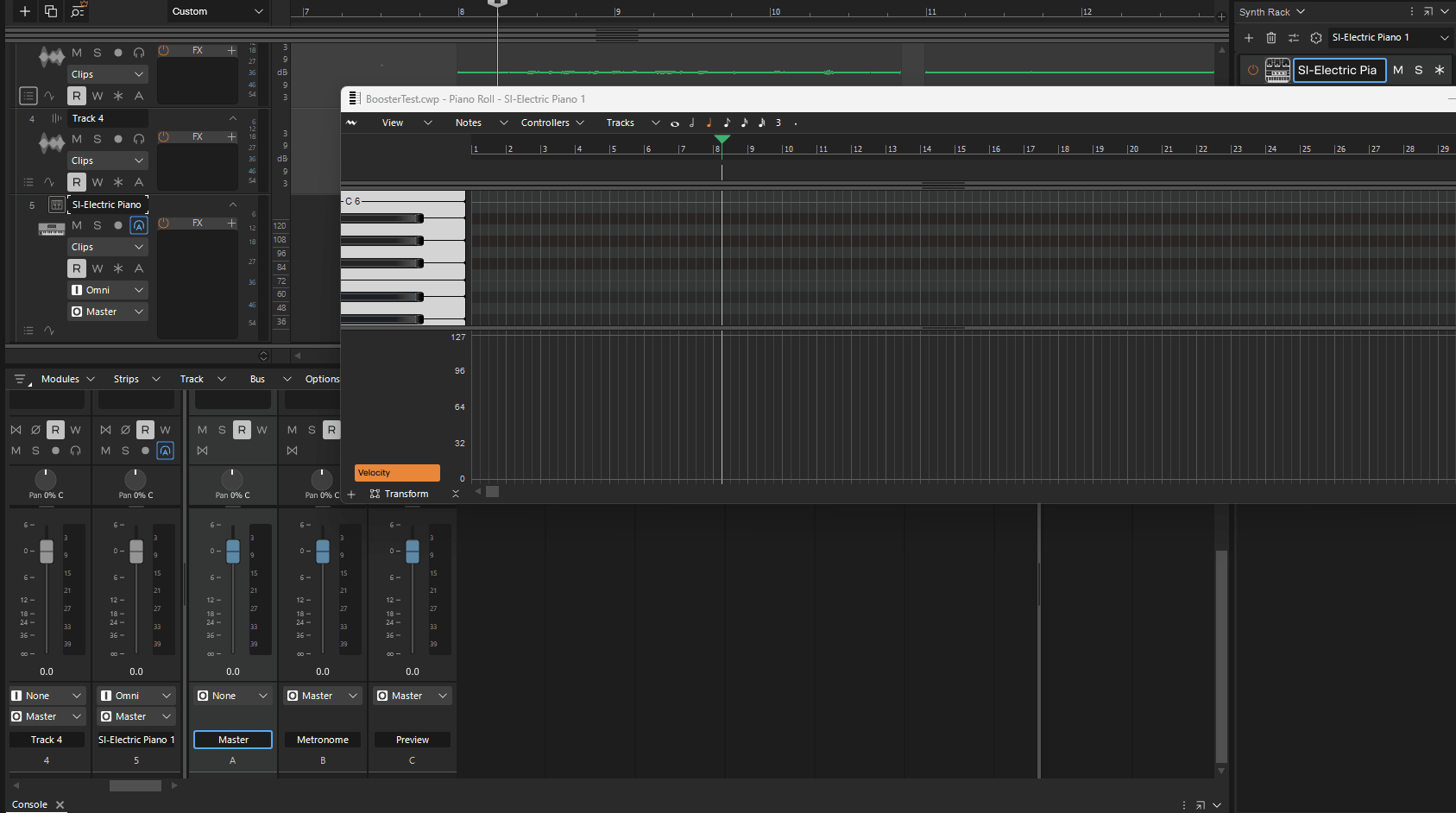Collapse Track 4 using its chevron
Viewport: 1456px width, 813px height.
232,118
